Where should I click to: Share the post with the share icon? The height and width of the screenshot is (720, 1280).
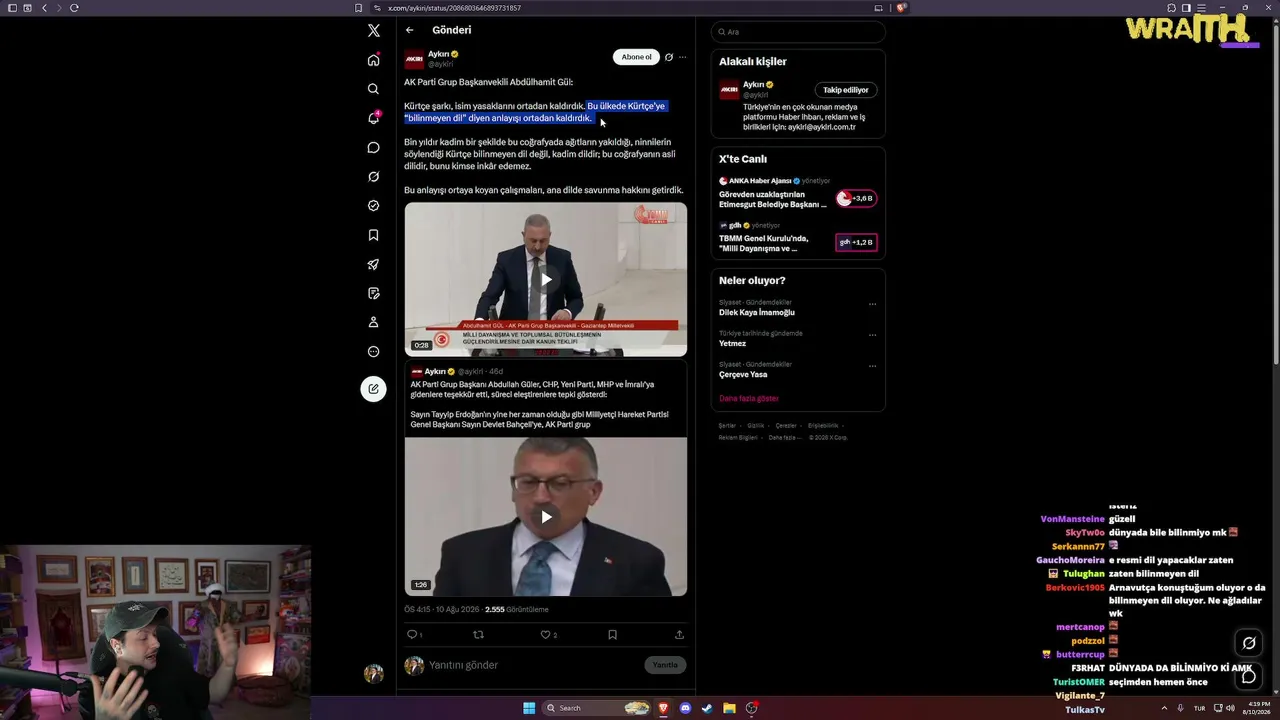coord(679,634)
